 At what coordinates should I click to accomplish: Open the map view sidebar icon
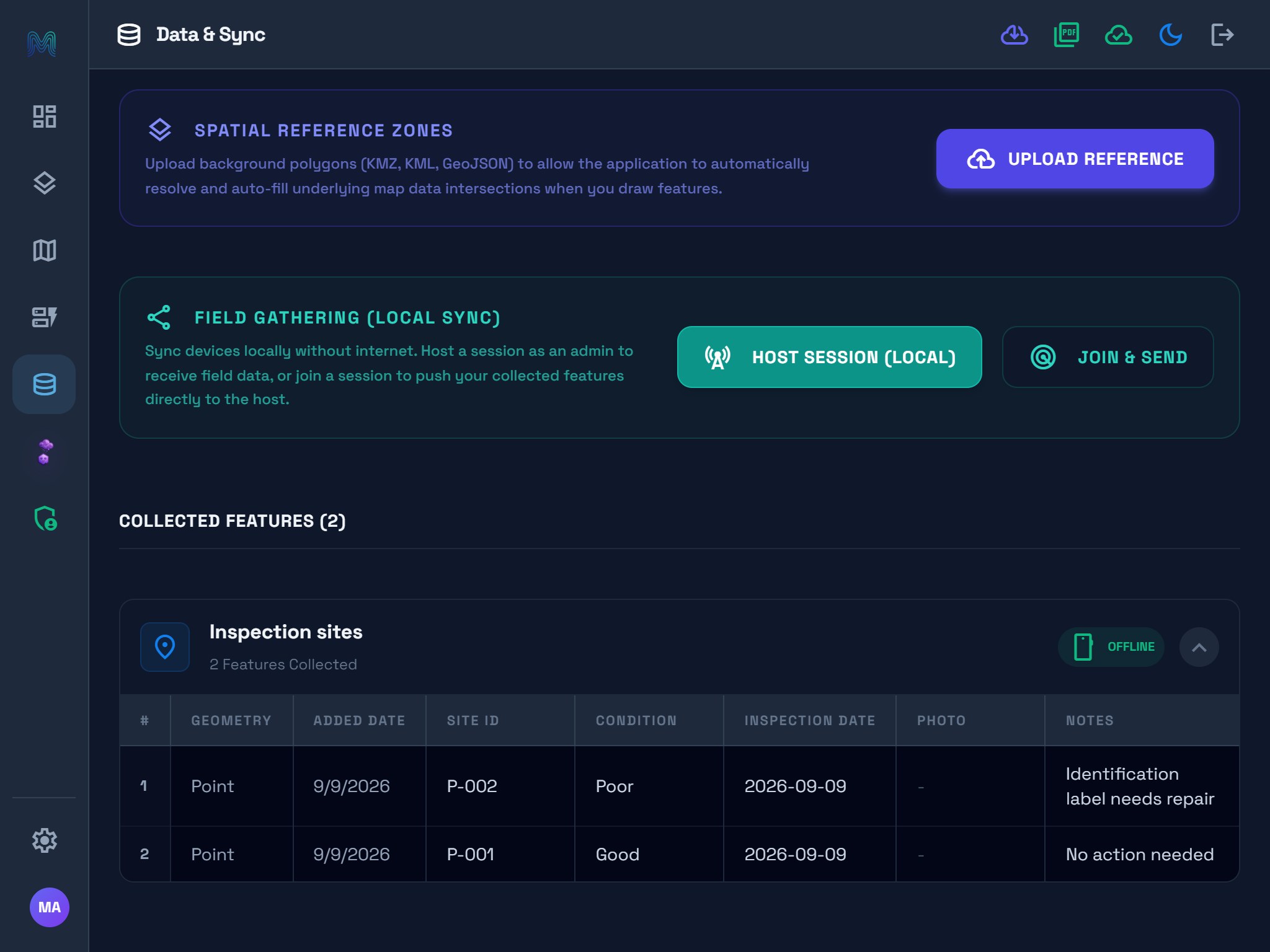[44, 250]
